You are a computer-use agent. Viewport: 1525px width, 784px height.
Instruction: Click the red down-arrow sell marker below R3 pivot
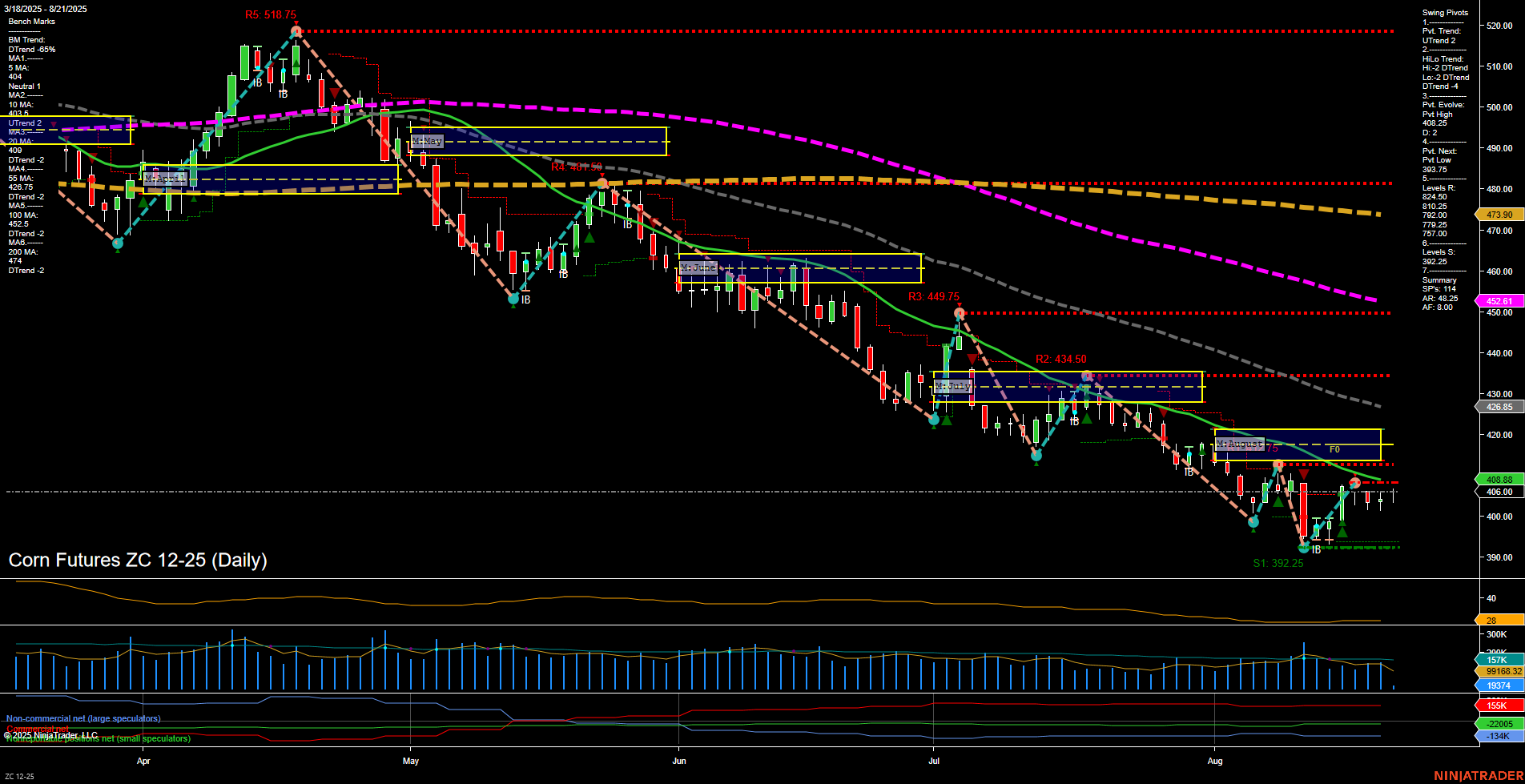click(x=972, y=357)
